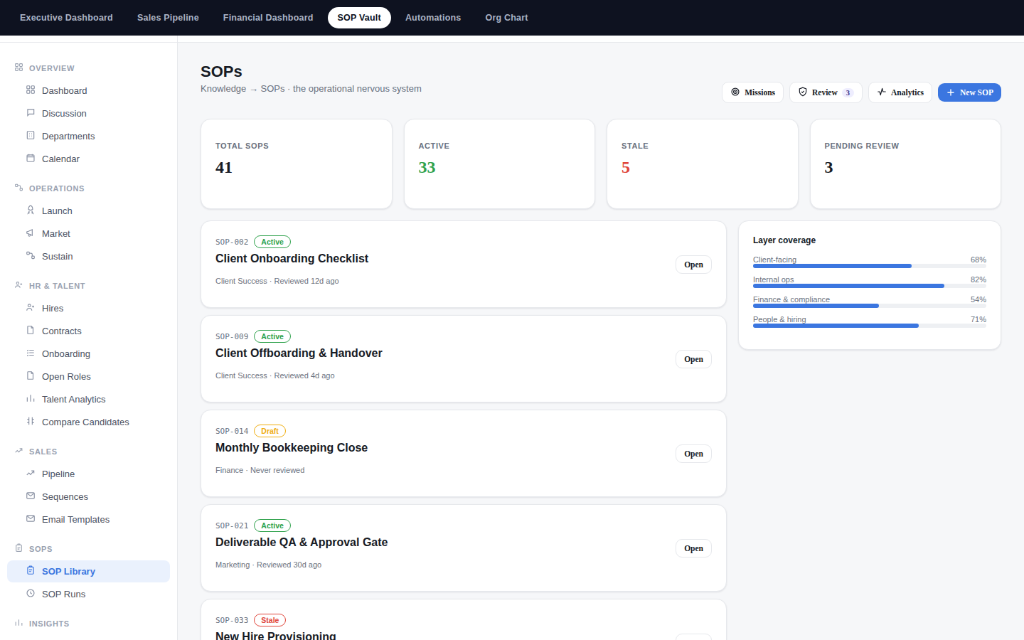Click the Active 33 stat card
The height and width of the screenshot is (640, 1024).
[500, 164]
